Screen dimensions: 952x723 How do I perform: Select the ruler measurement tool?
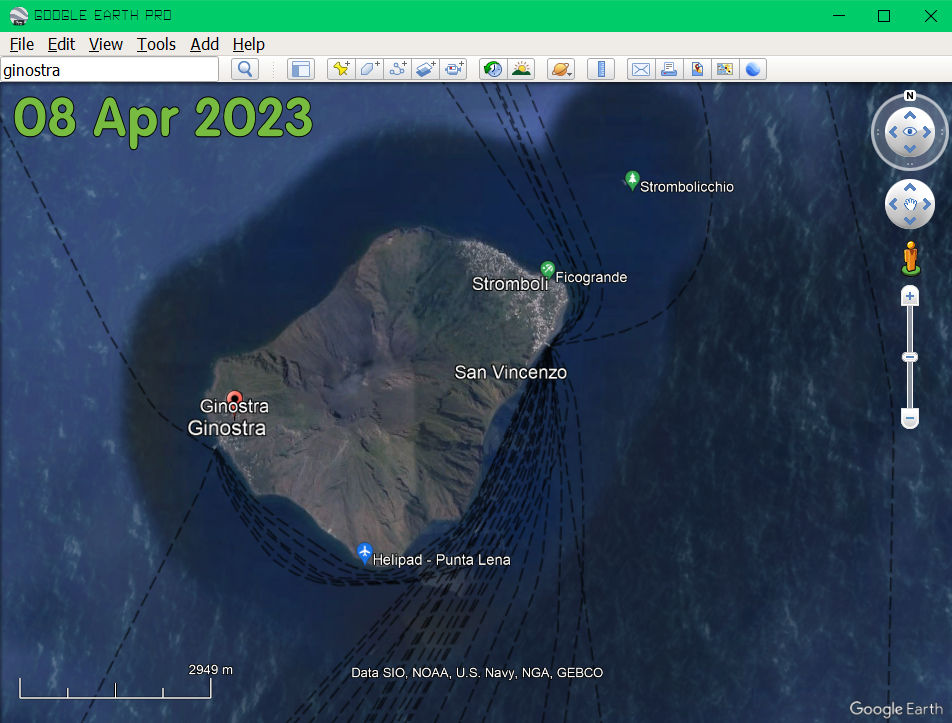click(x=600, y=69)
